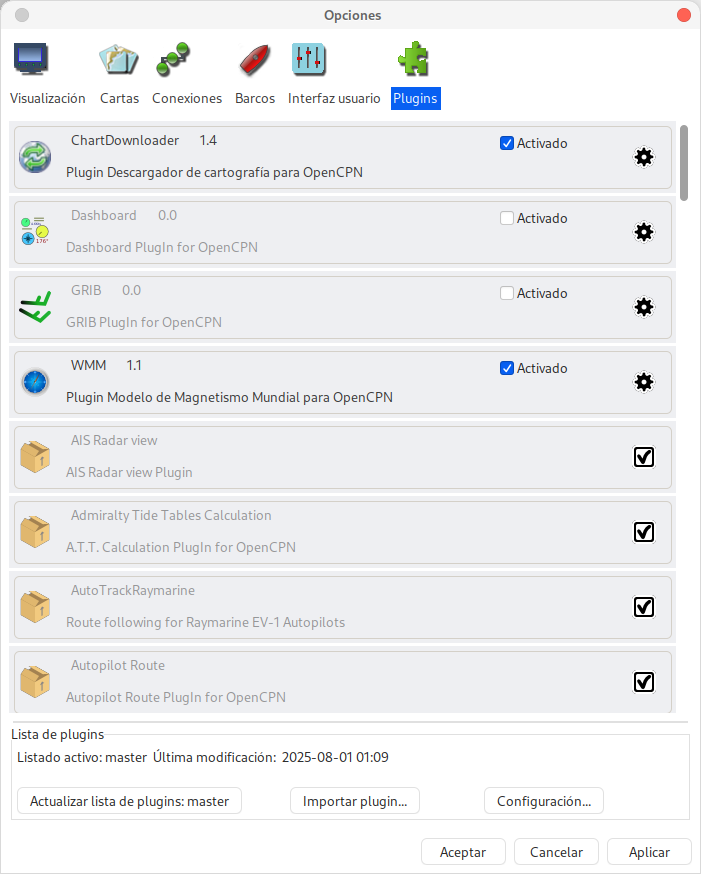Uncheck Activado for ChartDownloader

[x=507, y=143]
